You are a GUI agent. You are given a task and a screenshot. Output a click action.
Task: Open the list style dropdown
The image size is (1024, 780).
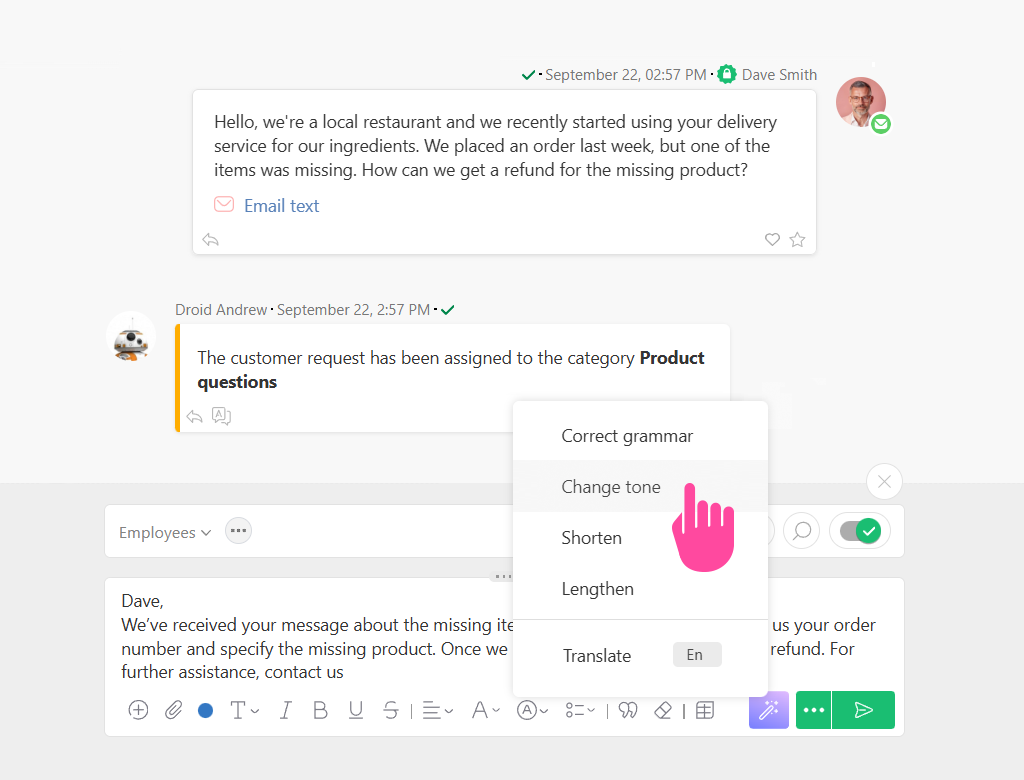[581, 710]
